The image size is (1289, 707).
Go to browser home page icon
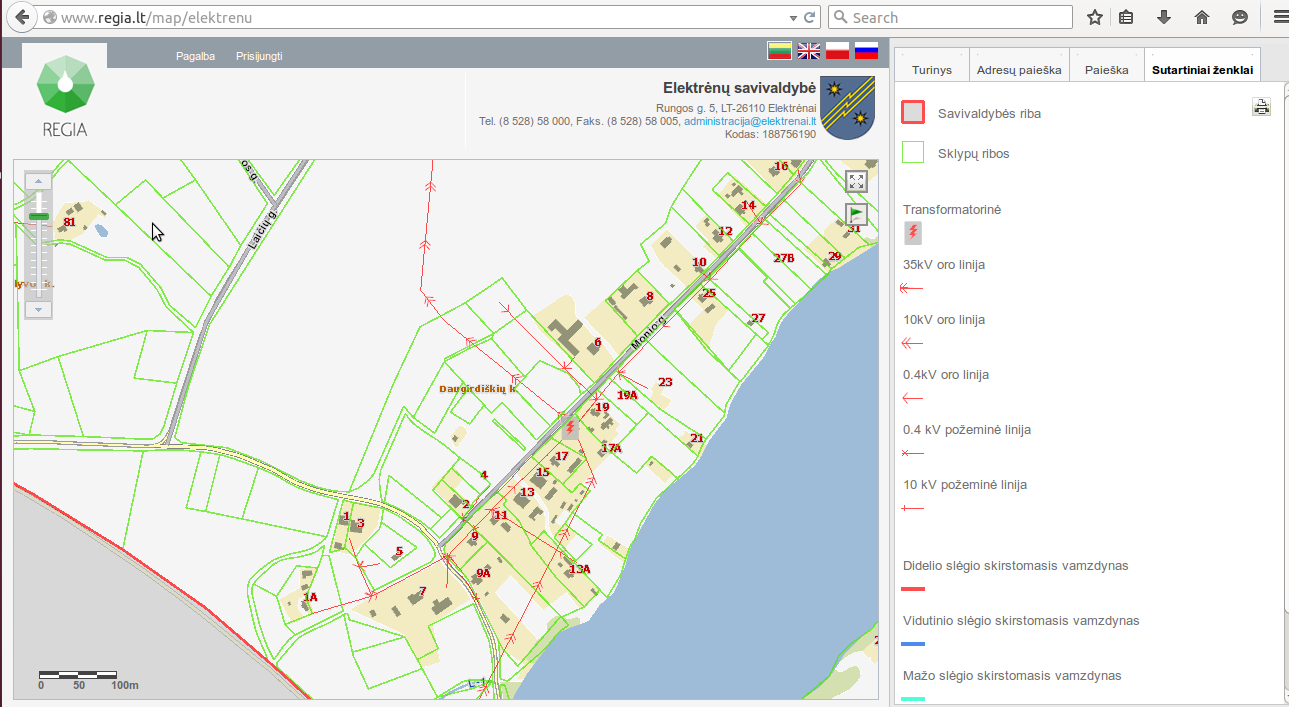tap(1202, 17)
